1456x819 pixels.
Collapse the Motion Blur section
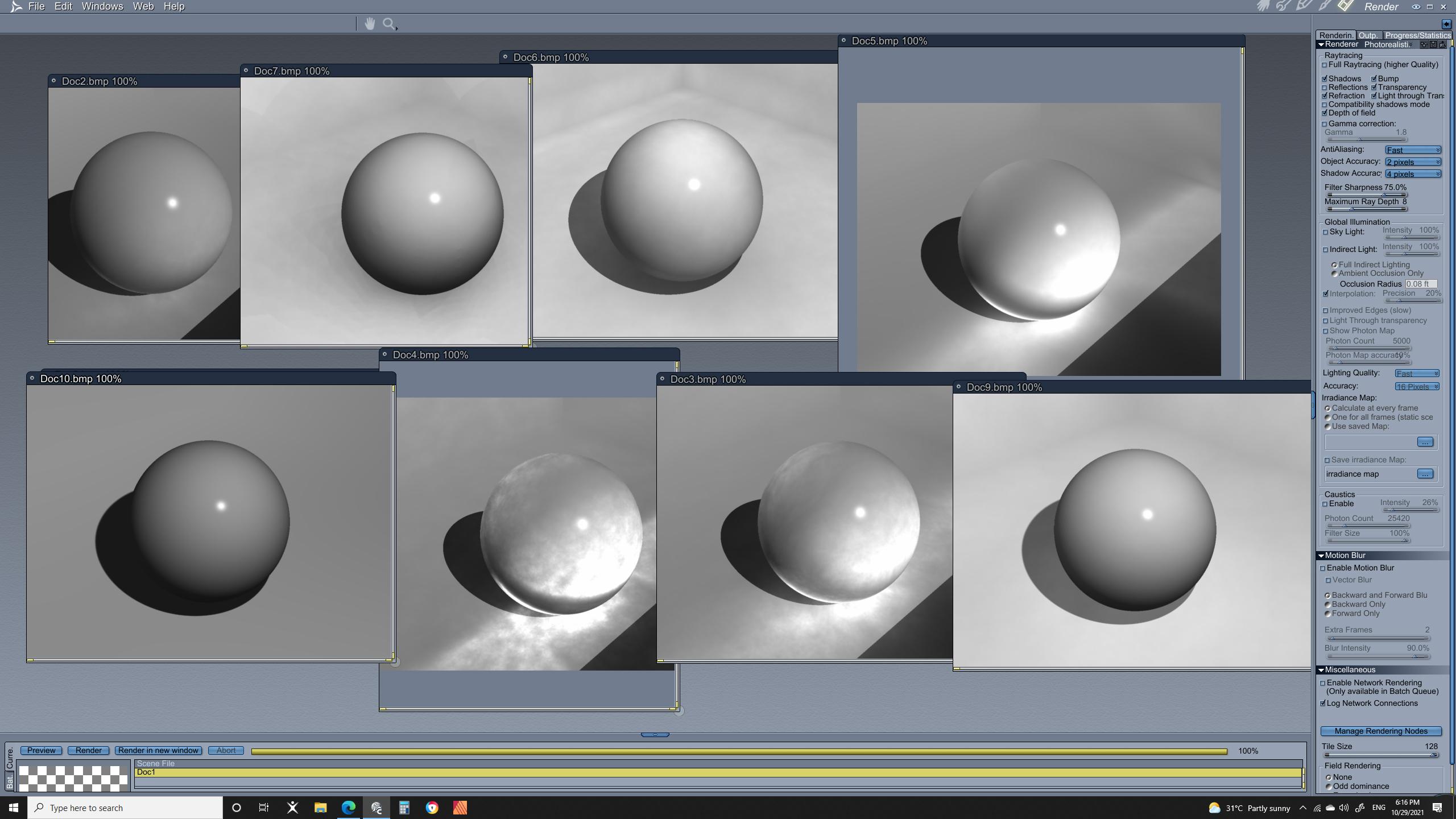(1321, 556)
